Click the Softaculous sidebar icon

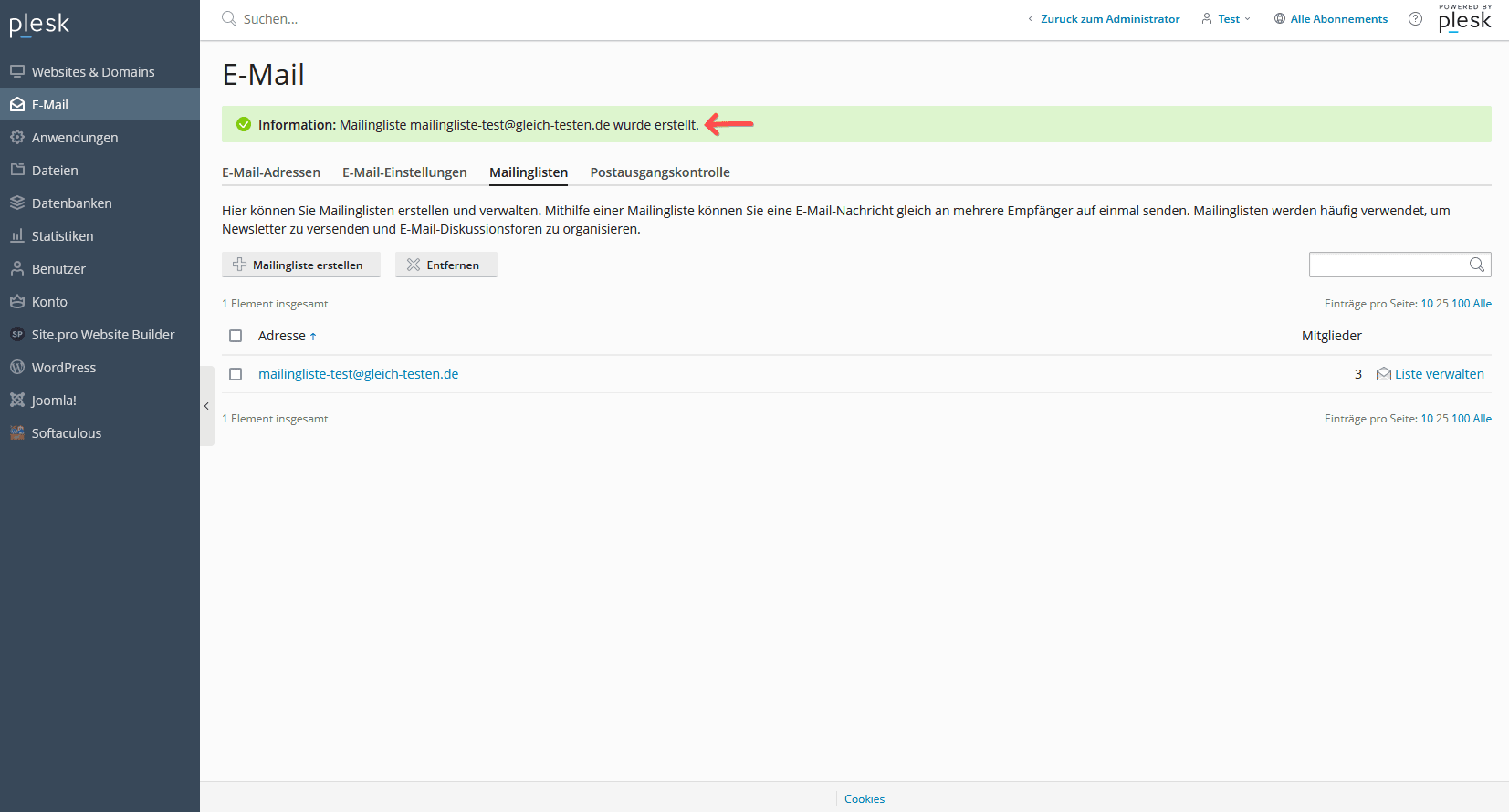16,432
